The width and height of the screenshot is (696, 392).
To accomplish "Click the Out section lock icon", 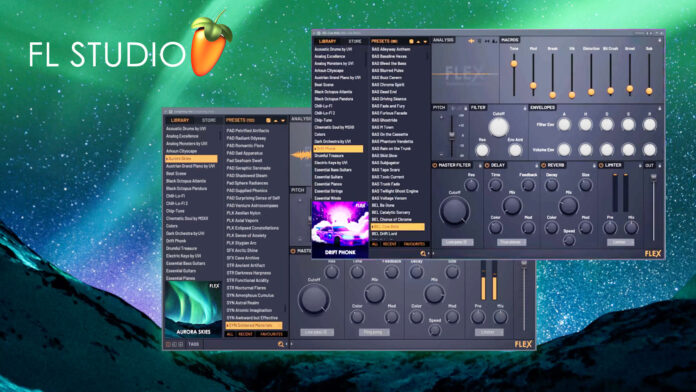I will click(x=660, y=166).
